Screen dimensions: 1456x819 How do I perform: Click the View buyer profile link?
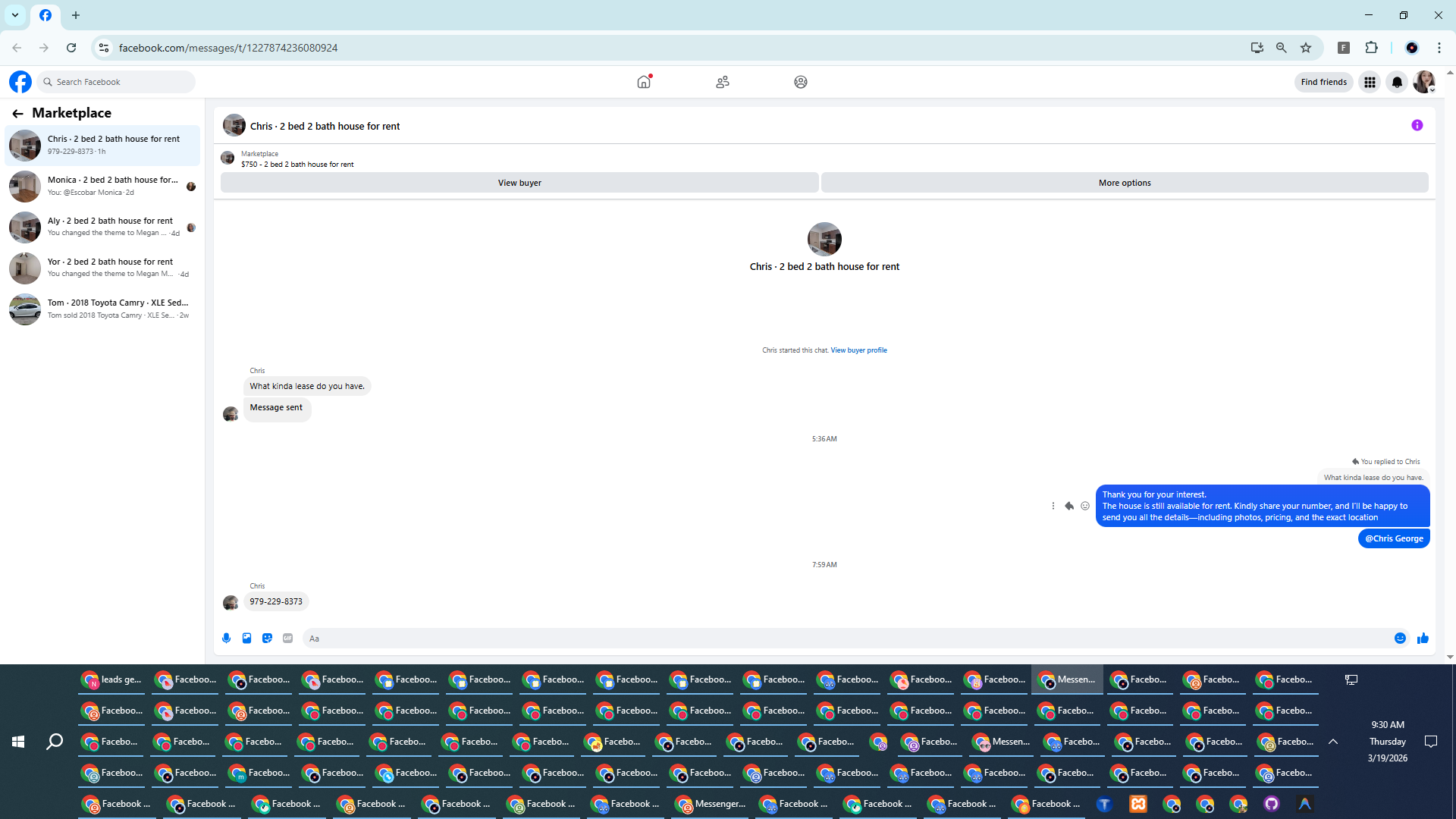[858, 350]
